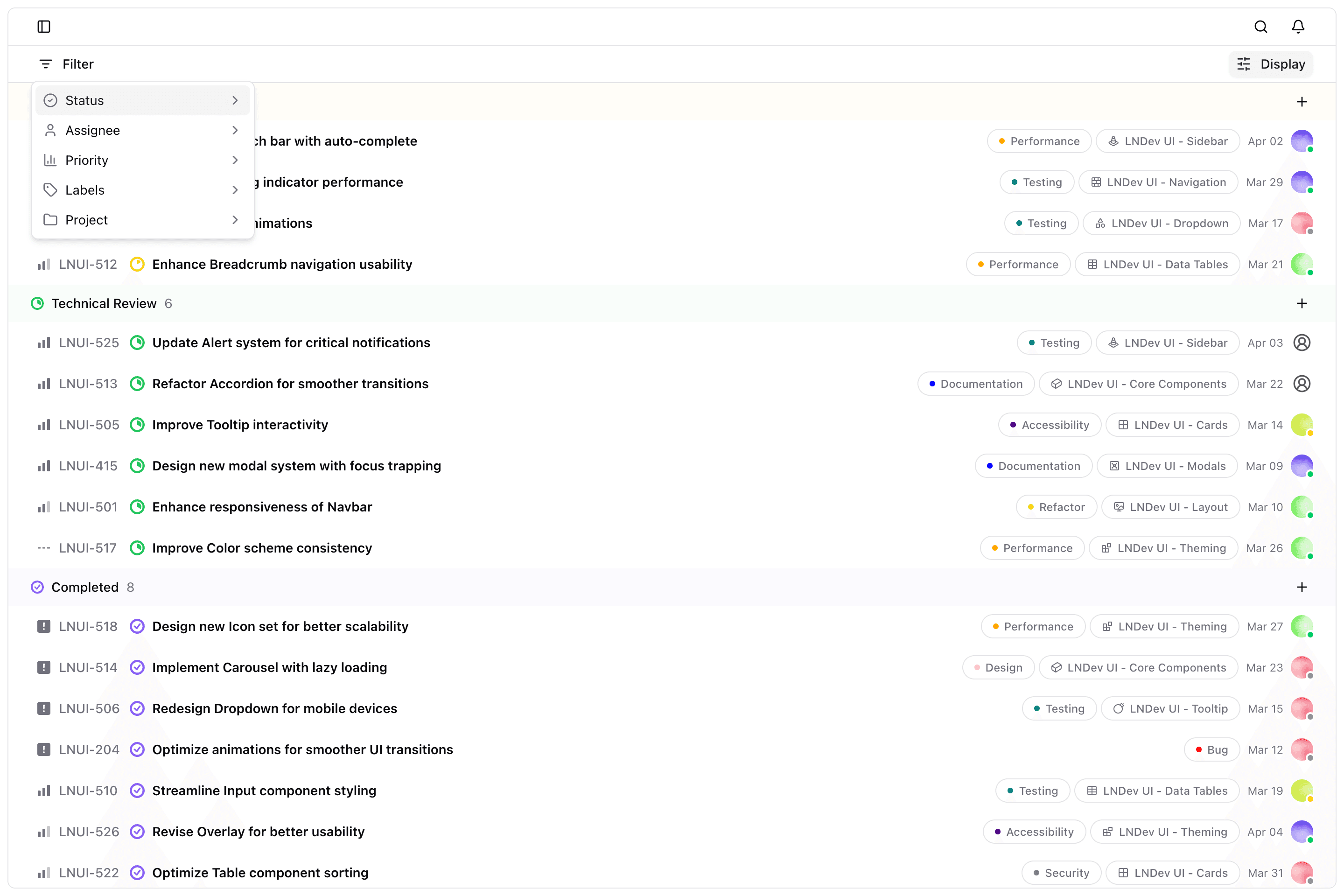Open the notifications bell

point(1298,26)
